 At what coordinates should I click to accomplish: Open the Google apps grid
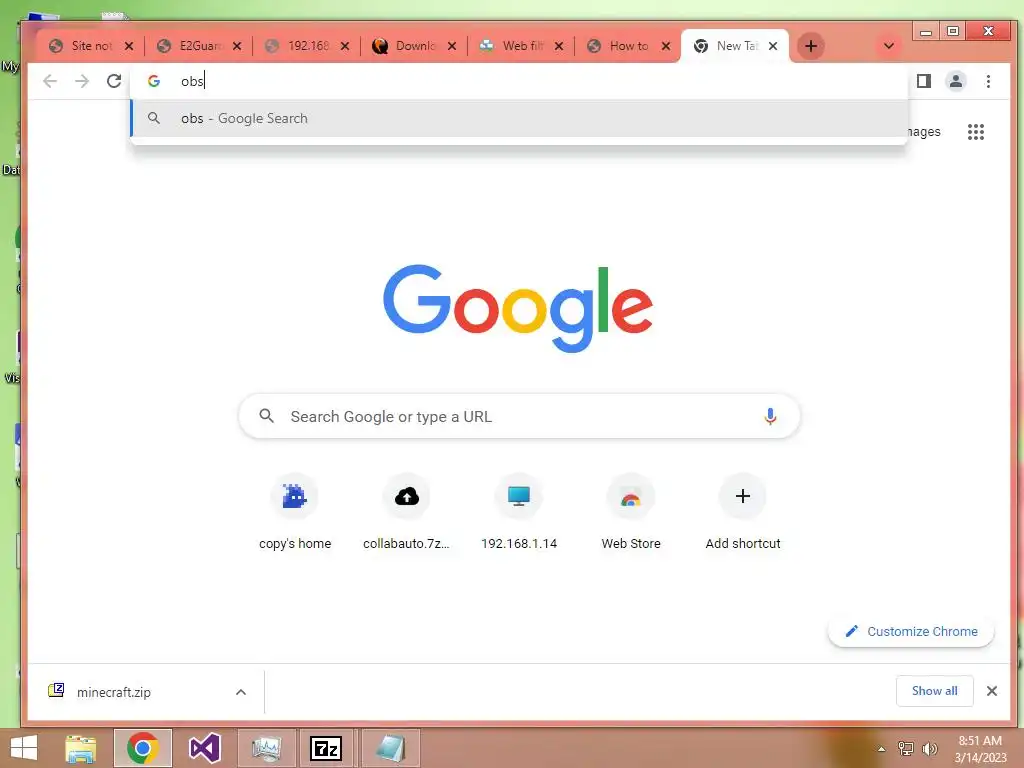point(976,132)
